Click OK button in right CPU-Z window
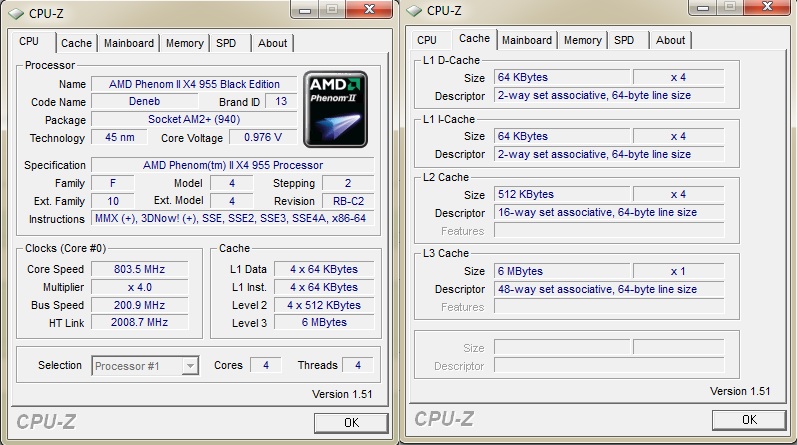This screenshot has width=797, height=445. (x=749, y=420)
